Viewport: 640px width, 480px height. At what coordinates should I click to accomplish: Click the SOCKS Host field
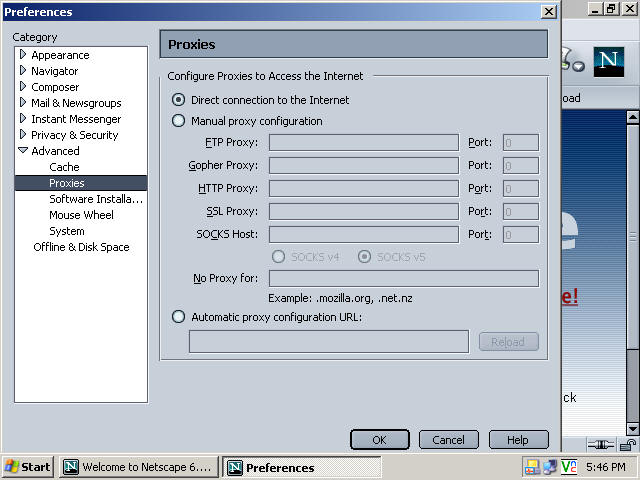[x=364, y=234]
